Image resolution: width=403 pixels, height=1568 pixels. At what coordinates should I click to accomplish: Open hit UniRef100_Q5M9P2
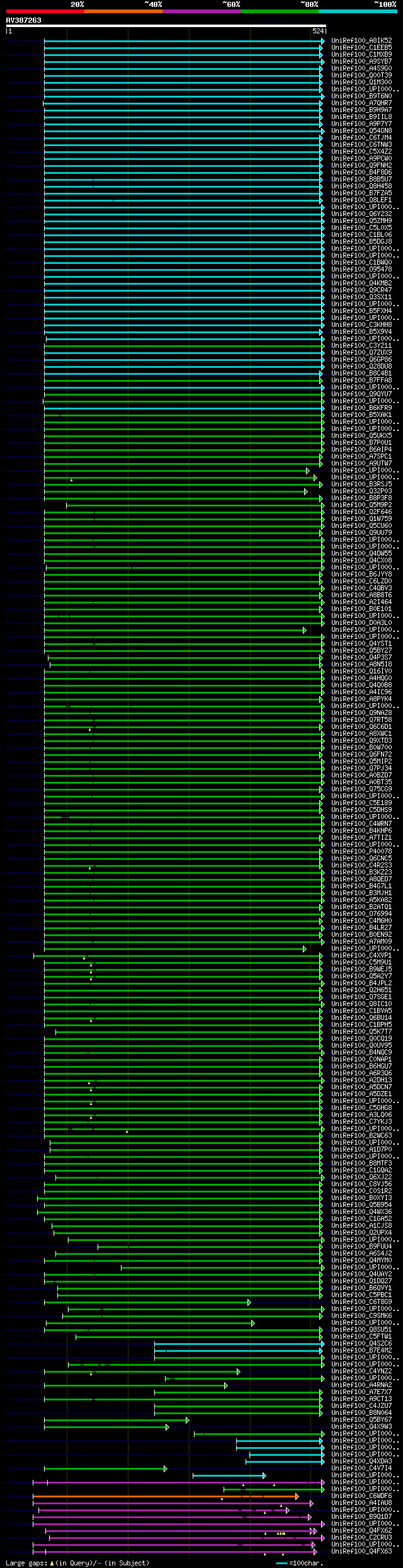point(361,505)
